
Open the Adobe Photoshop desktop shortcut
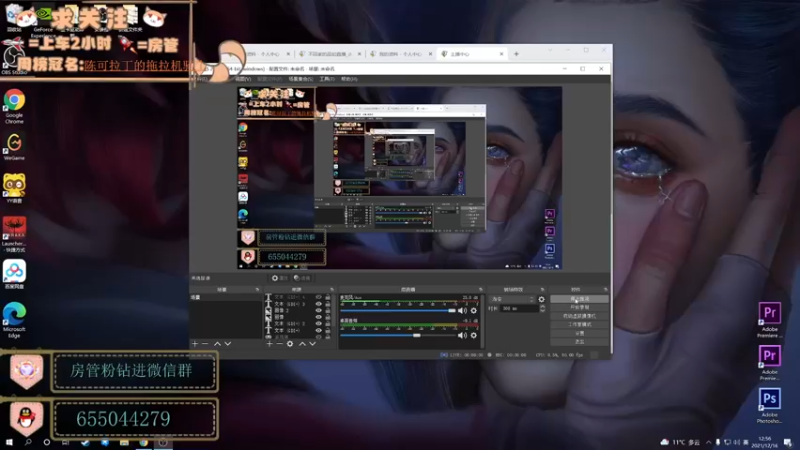[x=769, y=406]
